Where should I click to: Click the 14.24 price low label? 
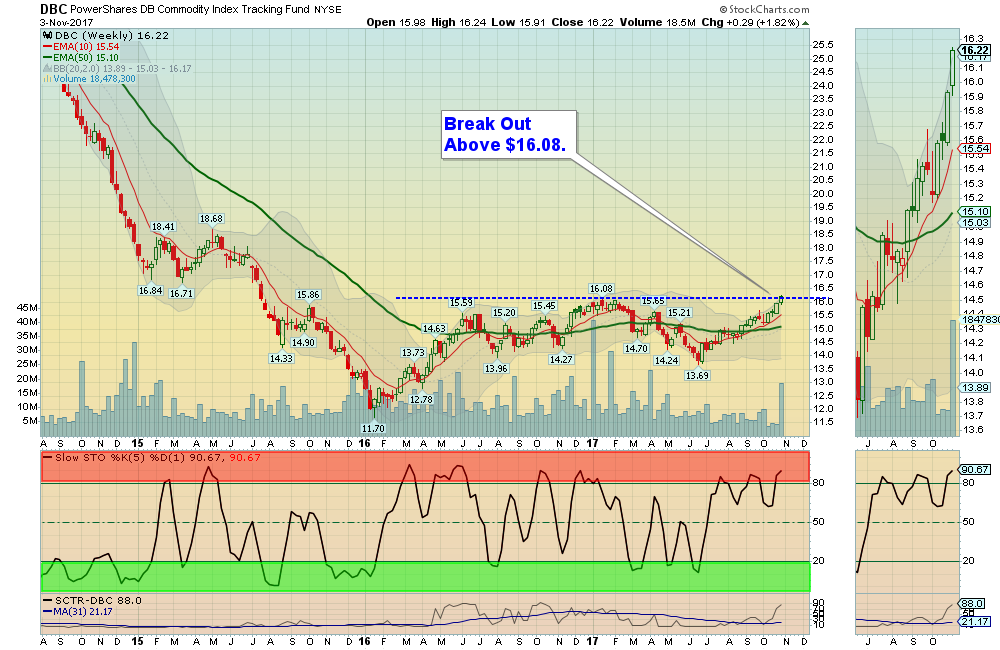click(x=666, y=360)
